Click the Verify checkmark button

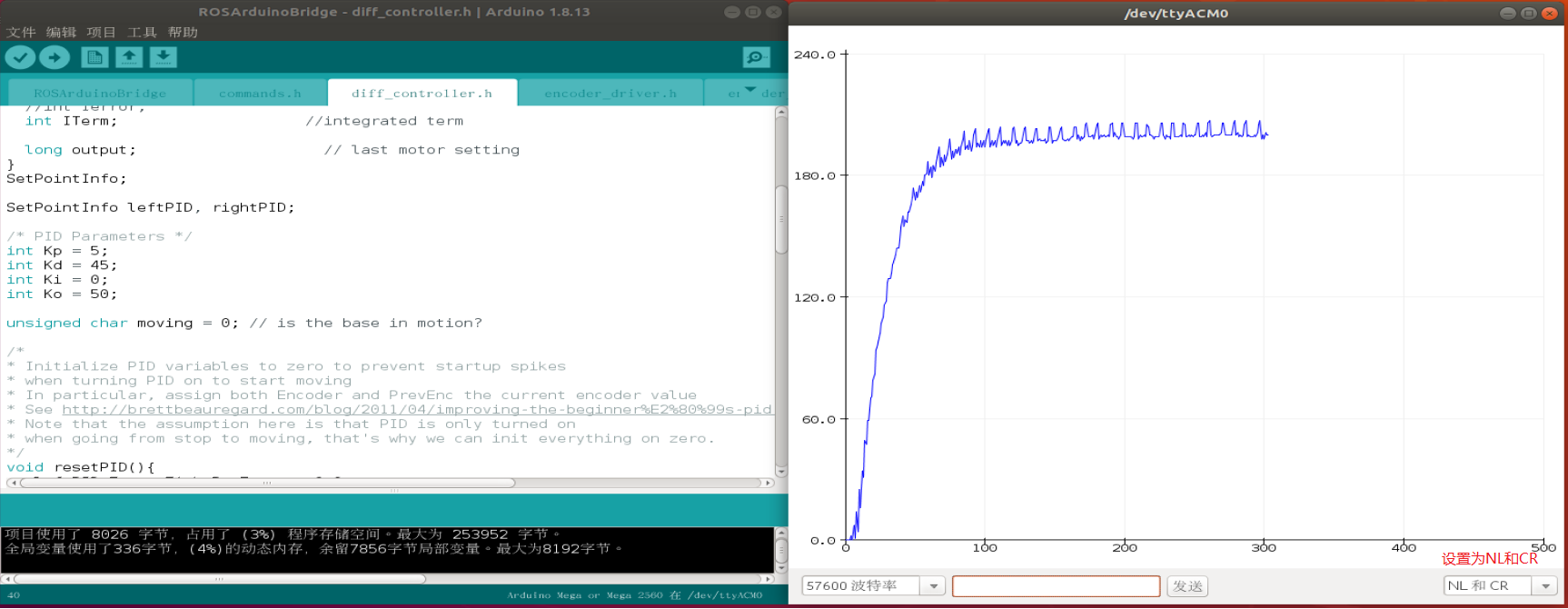(20, 57)
